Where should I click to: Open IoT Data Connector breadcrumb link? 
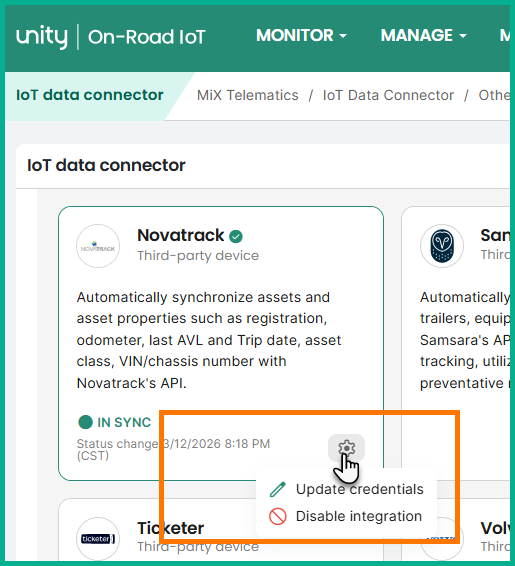[x=388, y=95]
